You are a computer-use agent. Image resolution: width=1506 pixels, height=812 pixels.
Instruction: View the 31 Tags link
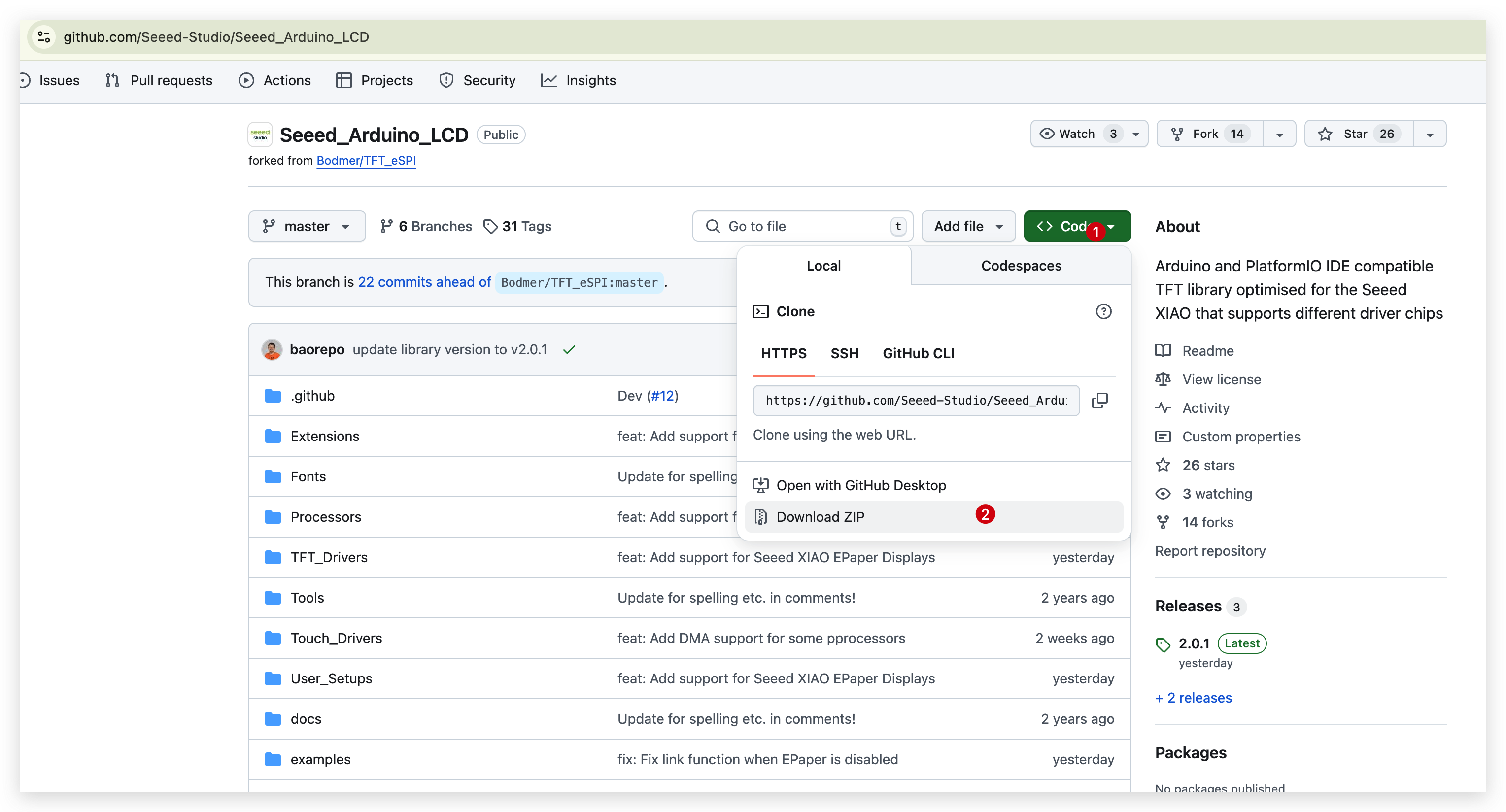517,226
